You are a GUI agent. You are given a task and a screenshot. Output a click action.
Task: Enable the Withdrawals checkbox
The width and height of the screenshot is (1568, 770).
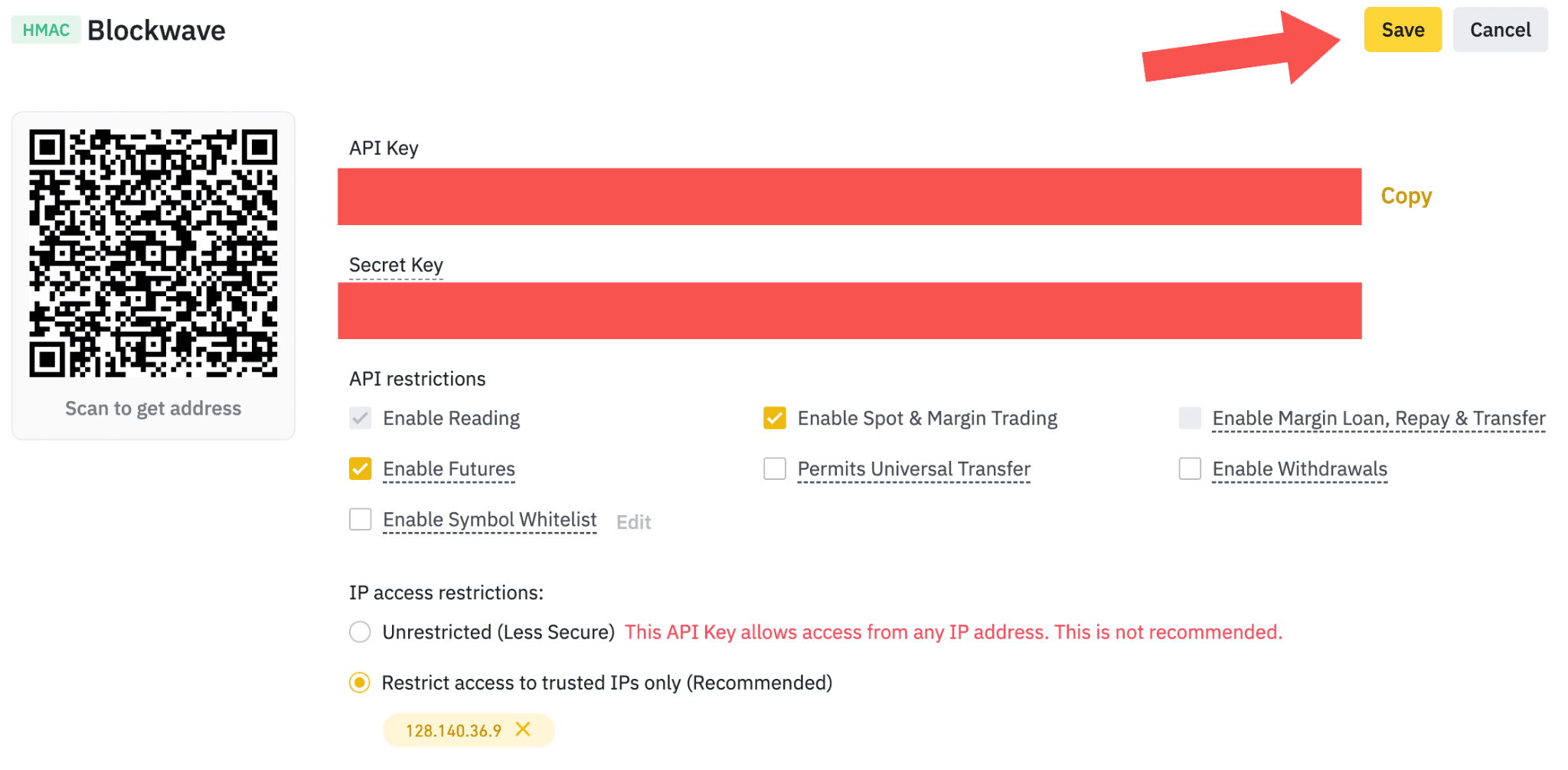(1190, 468)
